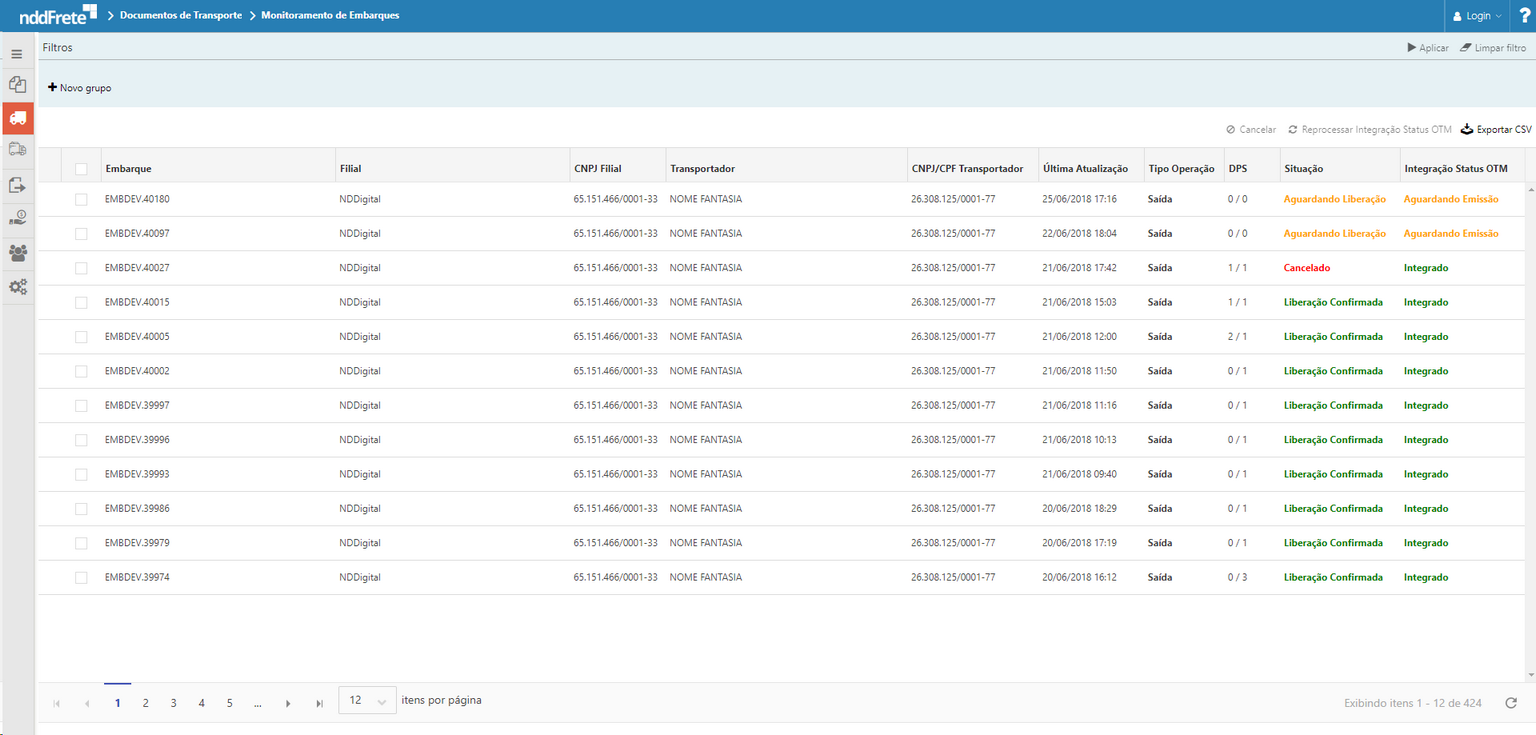The image size is (1536, 735).
Task: Open the Login dropdown menu
Action: pyautogui.click(x=1476, y=15)
